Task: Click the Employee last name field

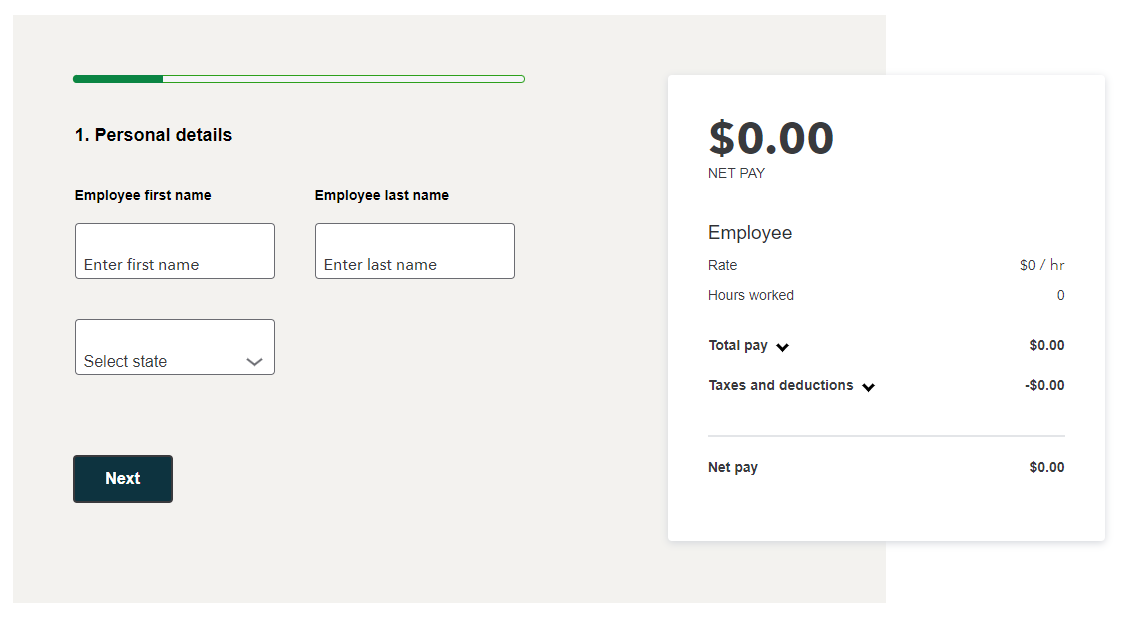Action: pyautogui.click(x=415, y=251)
